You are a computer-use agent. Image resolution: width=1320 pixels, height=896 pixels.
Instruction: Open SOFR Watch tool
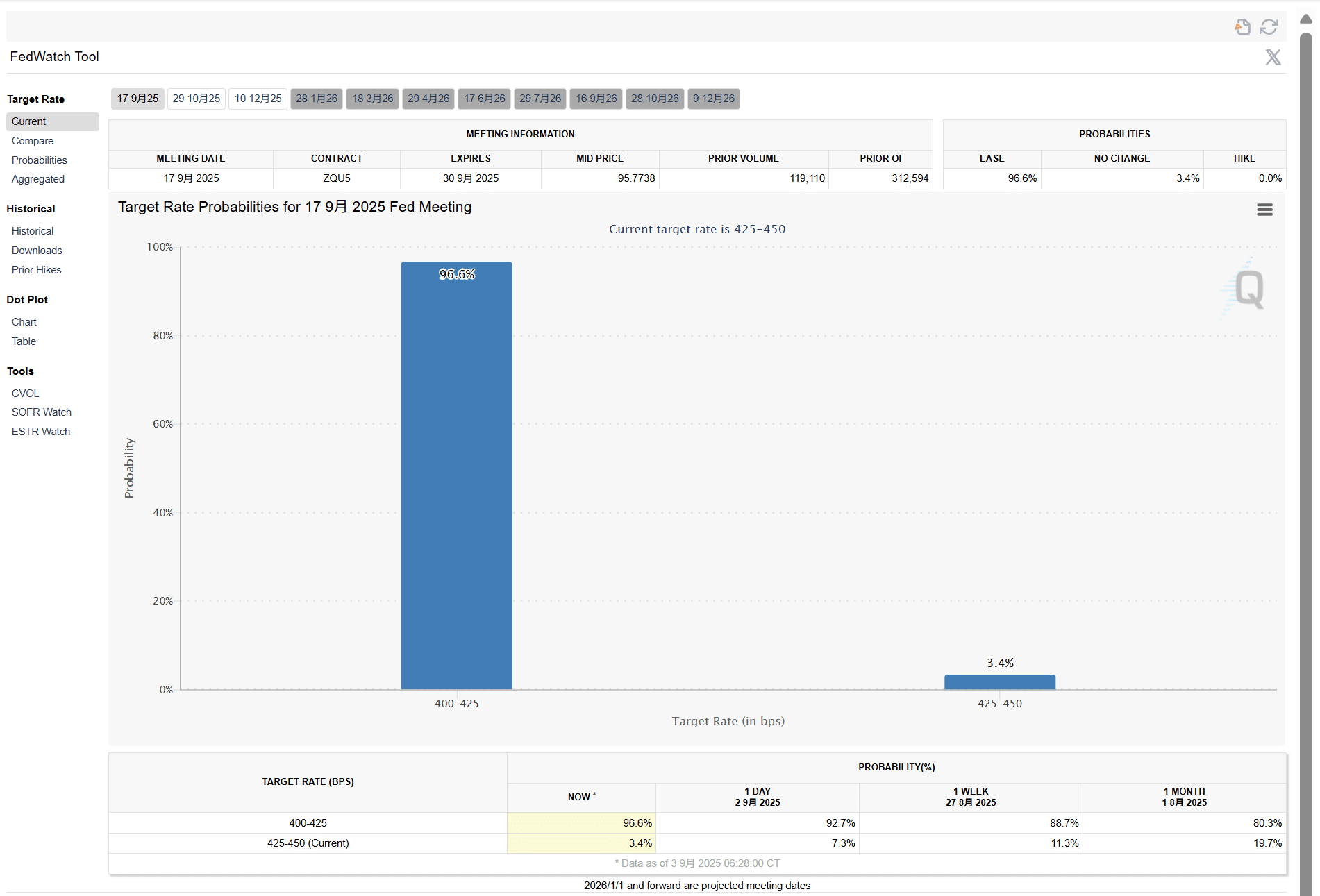pos(42,412)
